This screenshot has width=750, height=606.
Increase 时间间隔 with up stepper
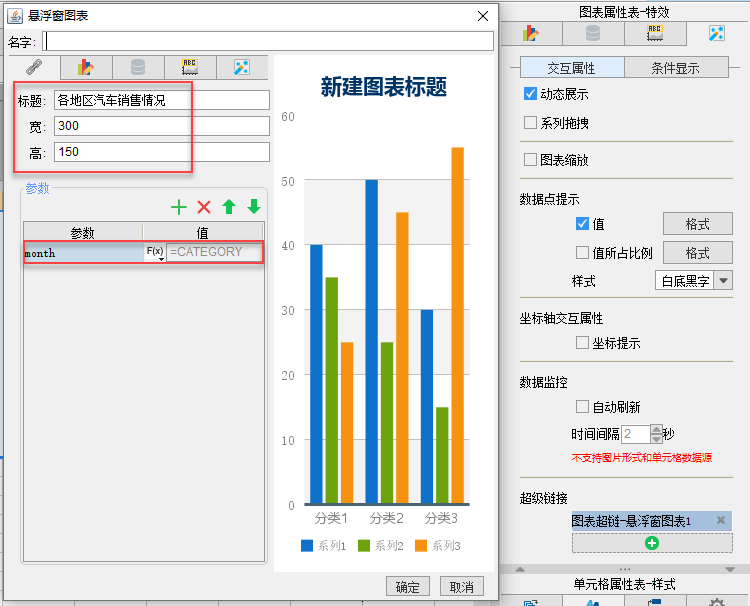point(656,429)
